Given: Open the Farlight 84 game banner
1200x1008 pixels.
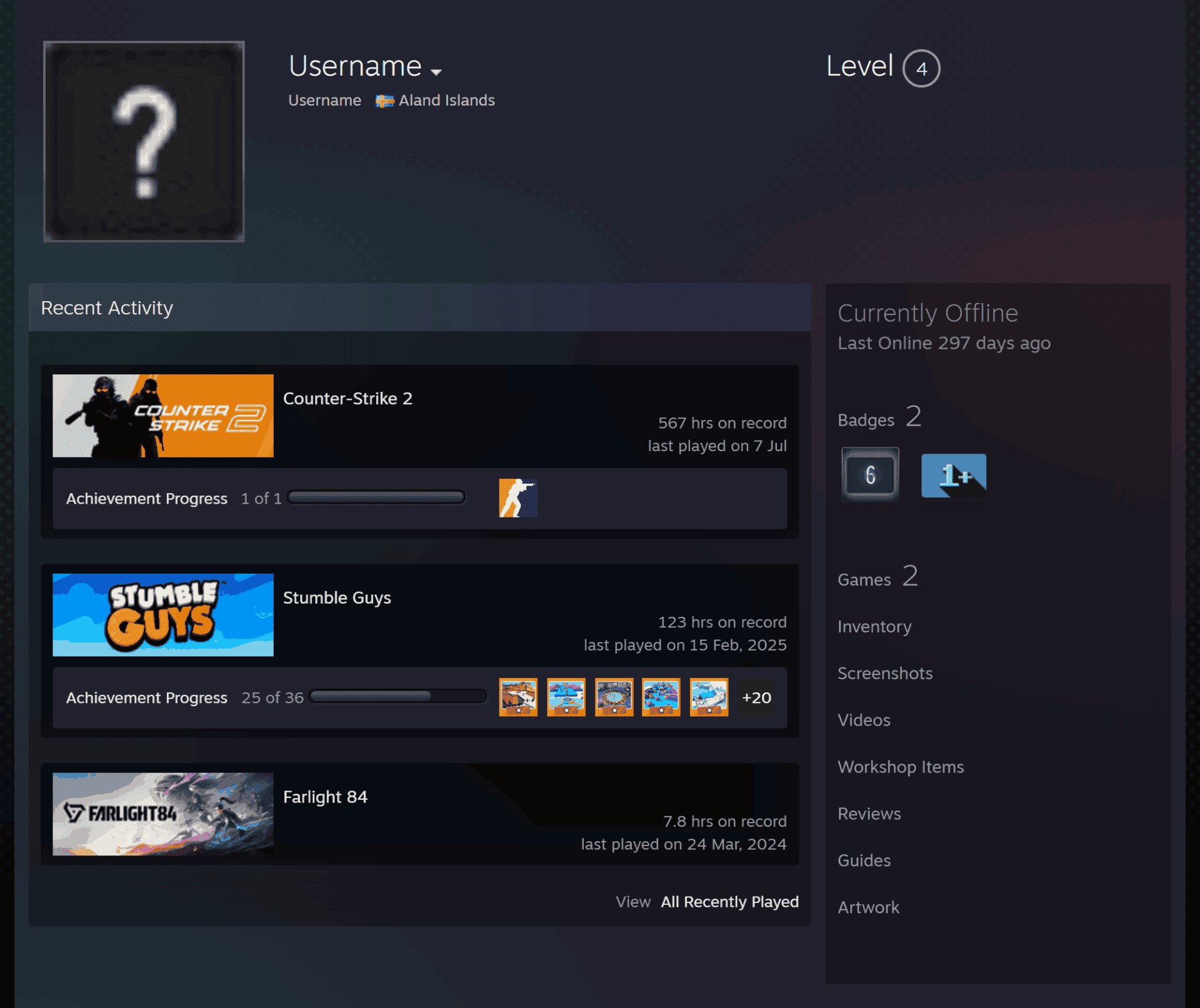Looking at the screenshot, I should tap(163, 814).
